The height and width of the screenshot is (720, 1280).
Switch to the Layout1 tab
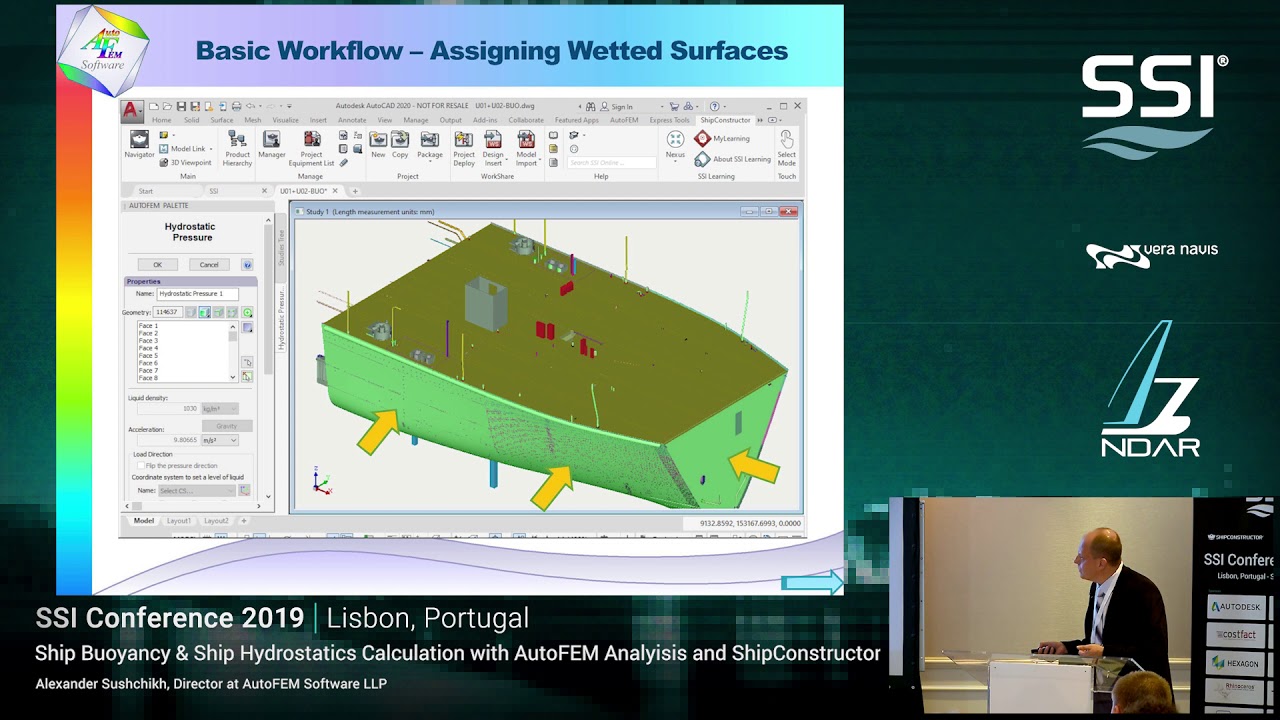(x=179, y=521)
